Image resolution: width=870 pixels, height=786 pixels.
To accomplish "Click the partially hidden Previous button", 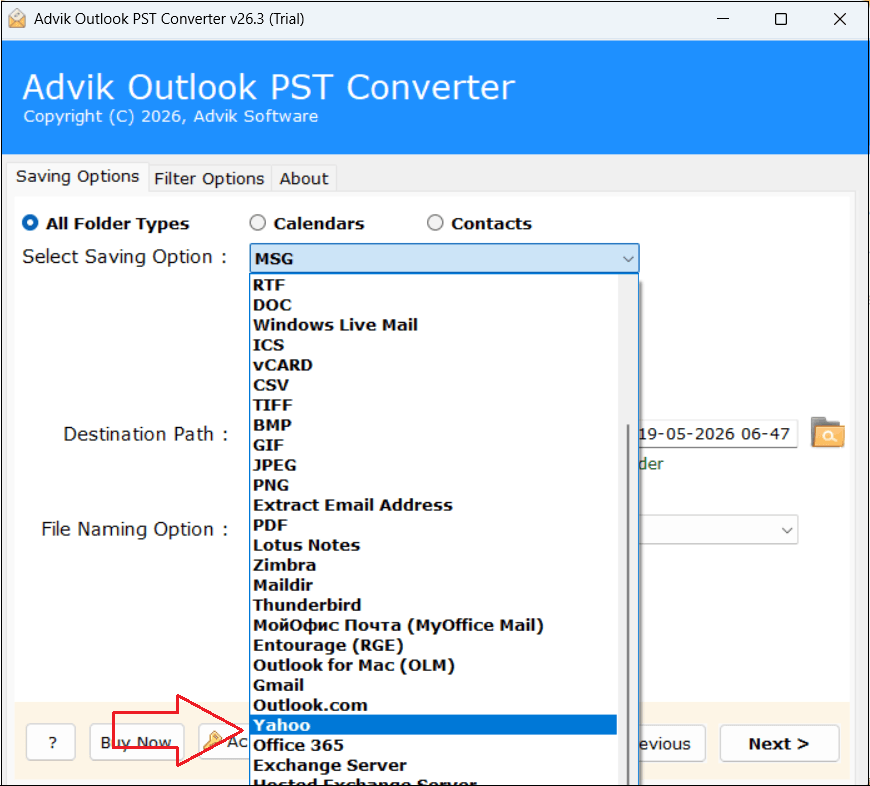I will 672,743.
